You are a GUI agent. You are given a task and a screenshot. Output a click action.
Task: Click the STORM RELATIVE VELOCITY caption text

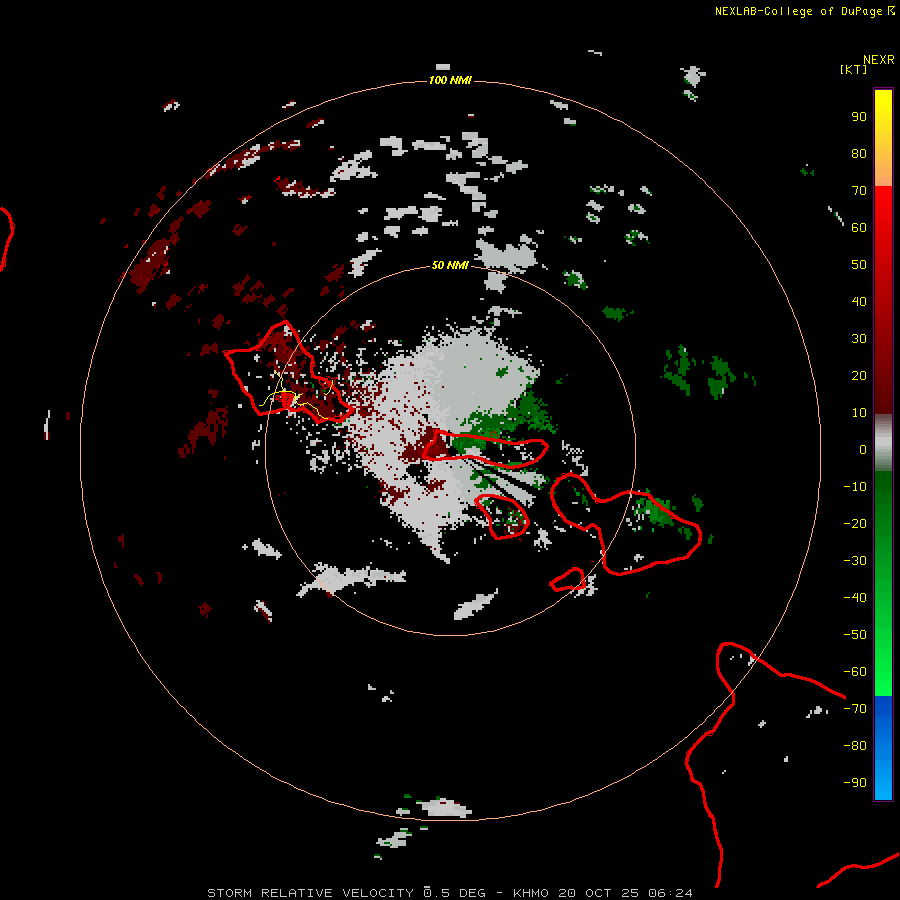[310, 893]
